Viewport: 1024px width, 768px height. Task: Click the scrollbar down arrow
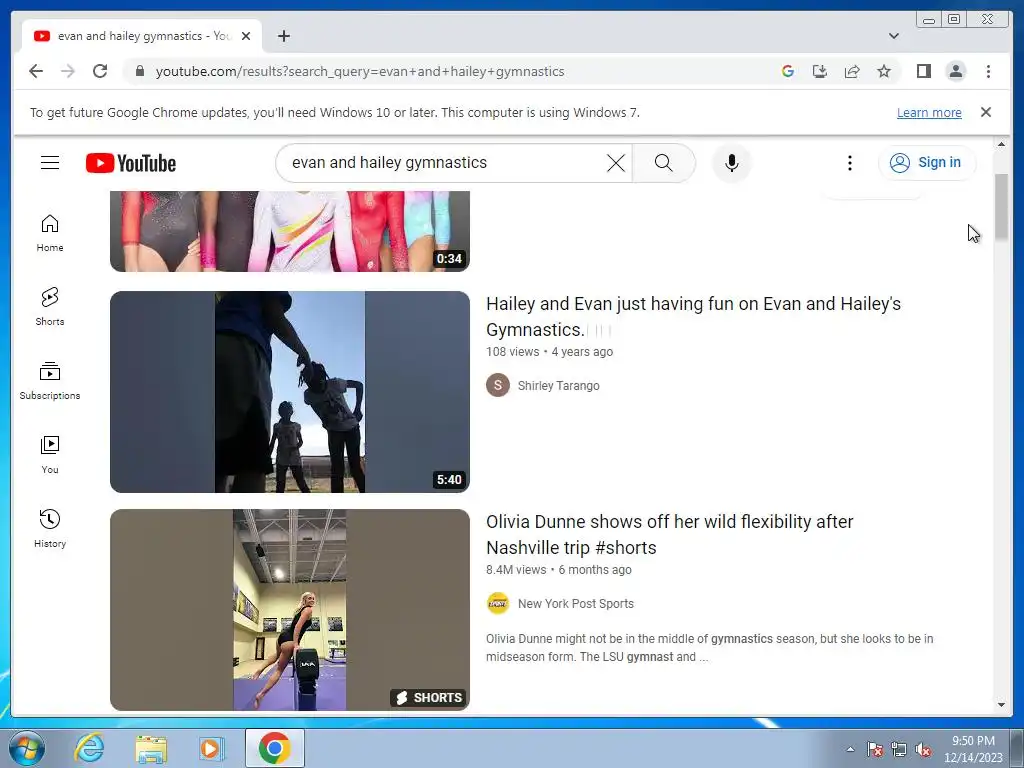pyautogui.click(x=1001, y=705)
